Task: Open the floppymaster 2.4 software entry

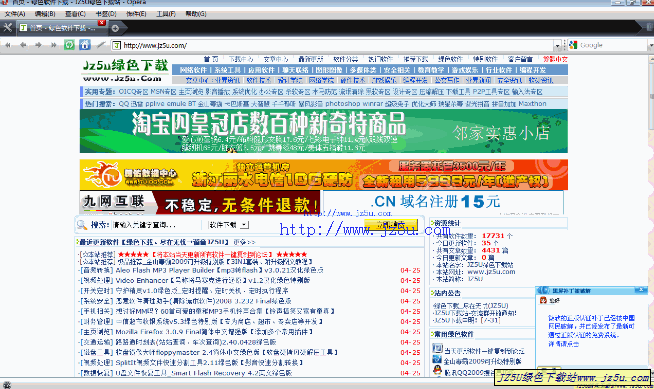Action: [x=227, y=352]
